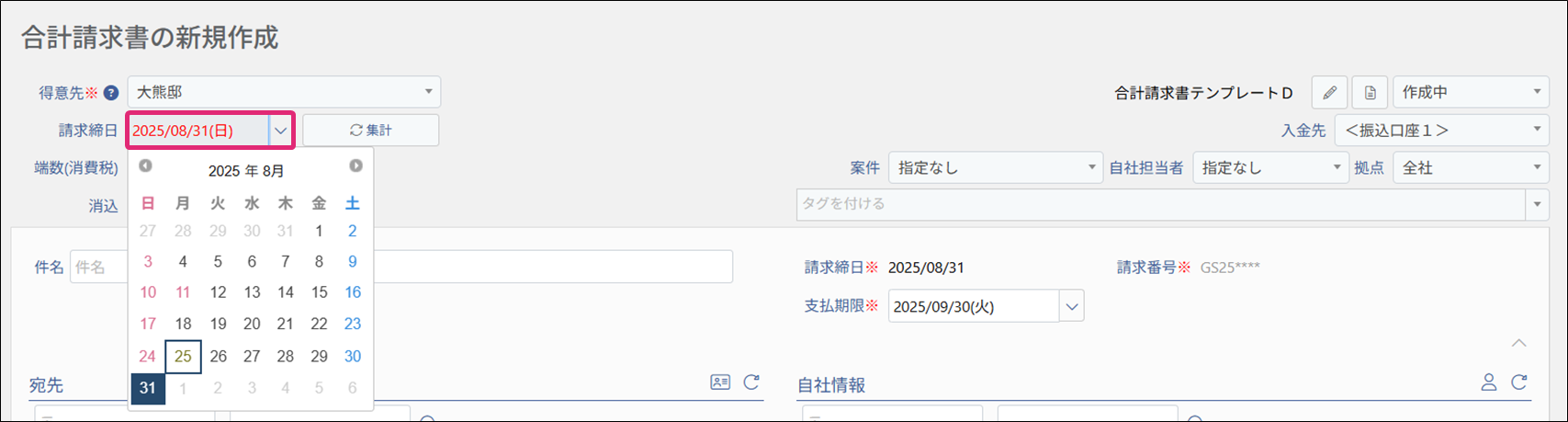Open the 得意先 dropdown showing 大熊邸

(x=284, y=92)
